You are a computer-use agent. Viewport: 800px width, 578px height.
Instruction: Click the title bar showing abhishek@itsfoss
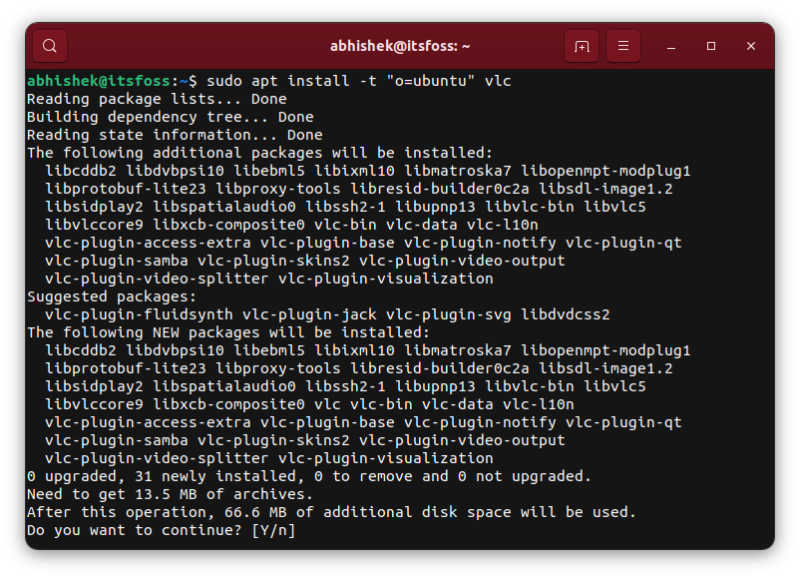pos(402,46)
